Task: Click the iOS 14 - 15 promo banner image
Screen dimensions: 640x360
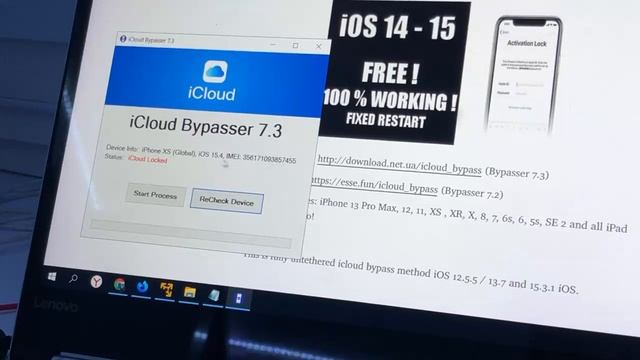Action: (x=394, y=72)
